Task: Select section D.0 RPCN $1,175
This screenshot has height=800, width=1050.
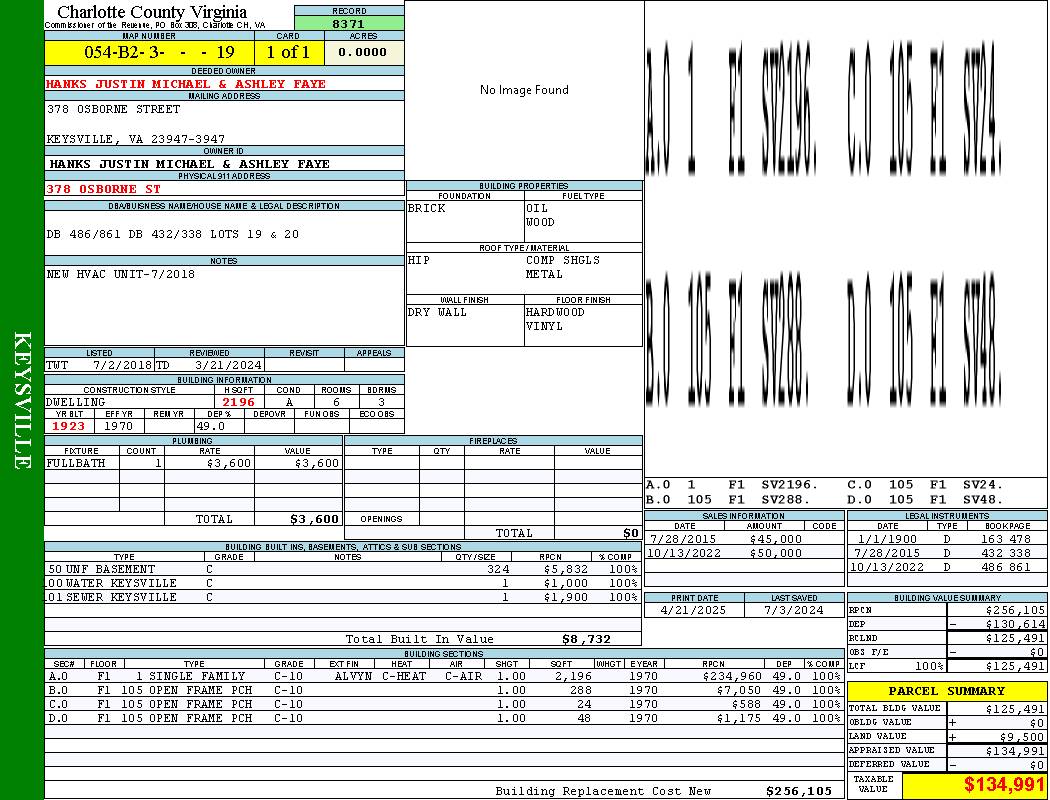Action: [x=739, y=718]
